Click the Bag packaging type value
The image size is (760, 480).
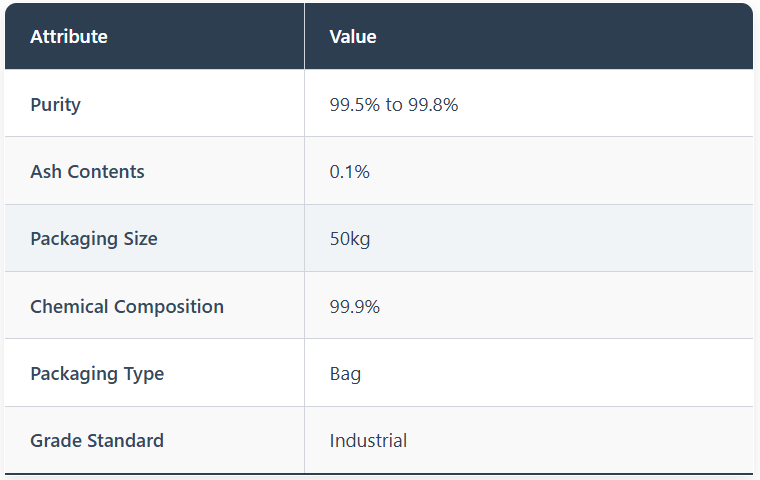(345, 374)
